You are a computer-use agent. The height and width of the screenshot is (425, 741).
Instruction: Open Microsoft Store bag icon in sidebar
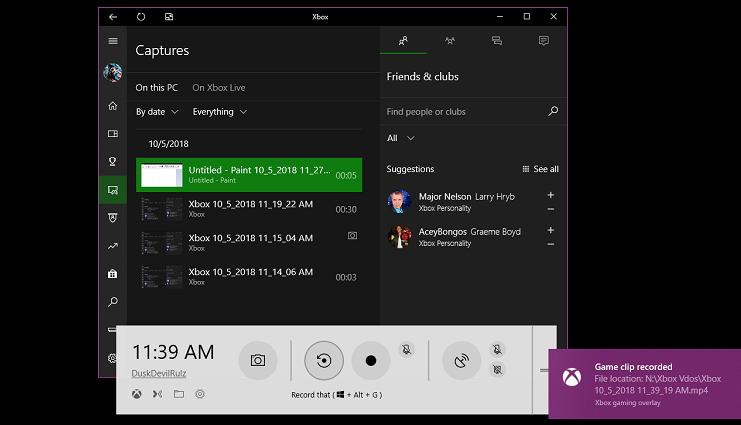click(x=112, y=274)
